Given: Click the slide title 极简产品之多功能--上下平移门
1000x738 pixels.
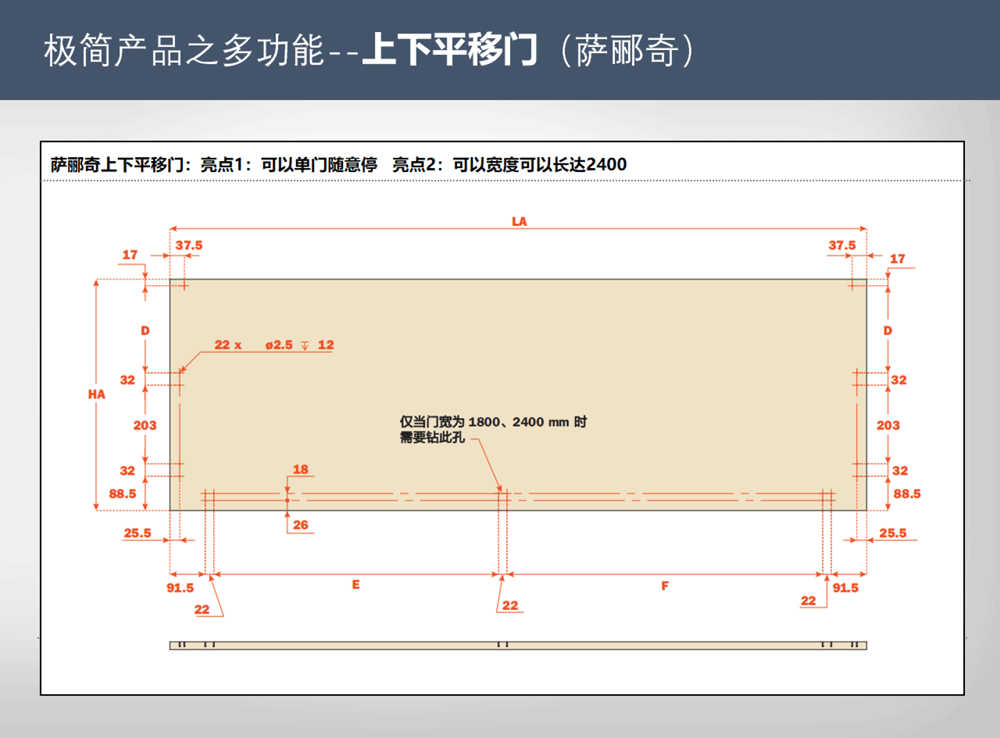Looking at the screenshot, I should (x=368, y=51).
